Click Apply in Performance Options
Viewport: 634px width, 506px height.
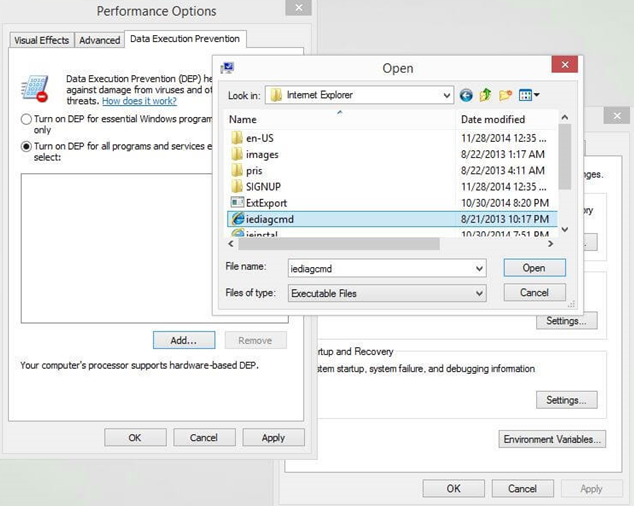point(273,438)
